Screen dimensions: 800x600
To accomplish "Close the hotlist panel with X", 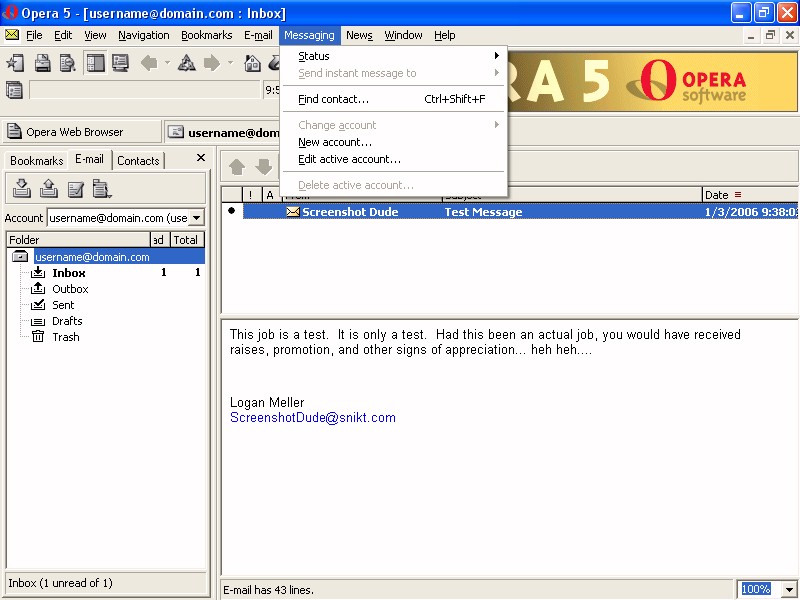I will point(201,158).
